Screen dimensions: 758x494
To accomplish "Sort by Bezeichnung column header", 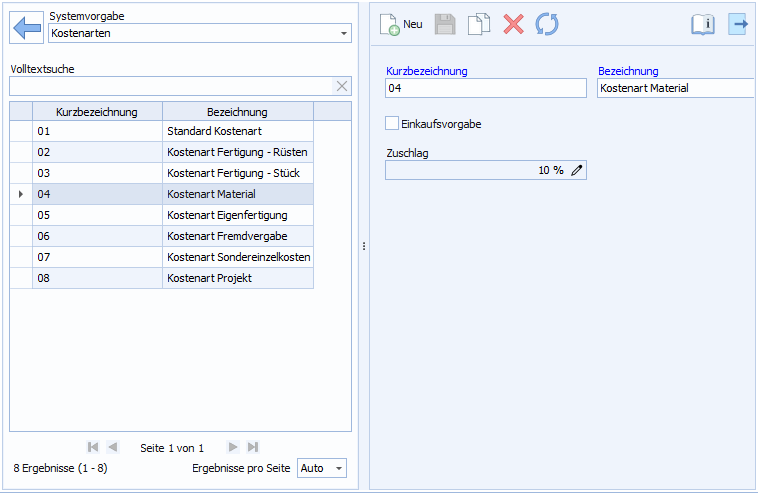I will coord(237,111).
